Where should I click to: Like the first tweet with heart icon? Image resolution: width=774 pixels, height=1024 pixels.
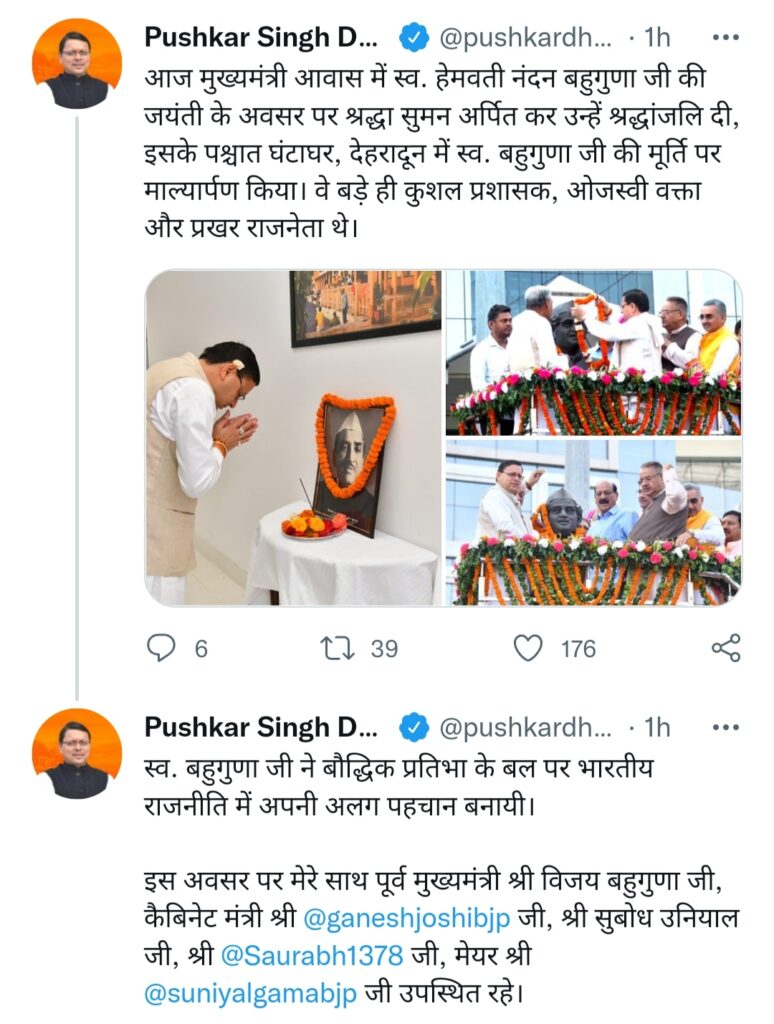point(528,648)
